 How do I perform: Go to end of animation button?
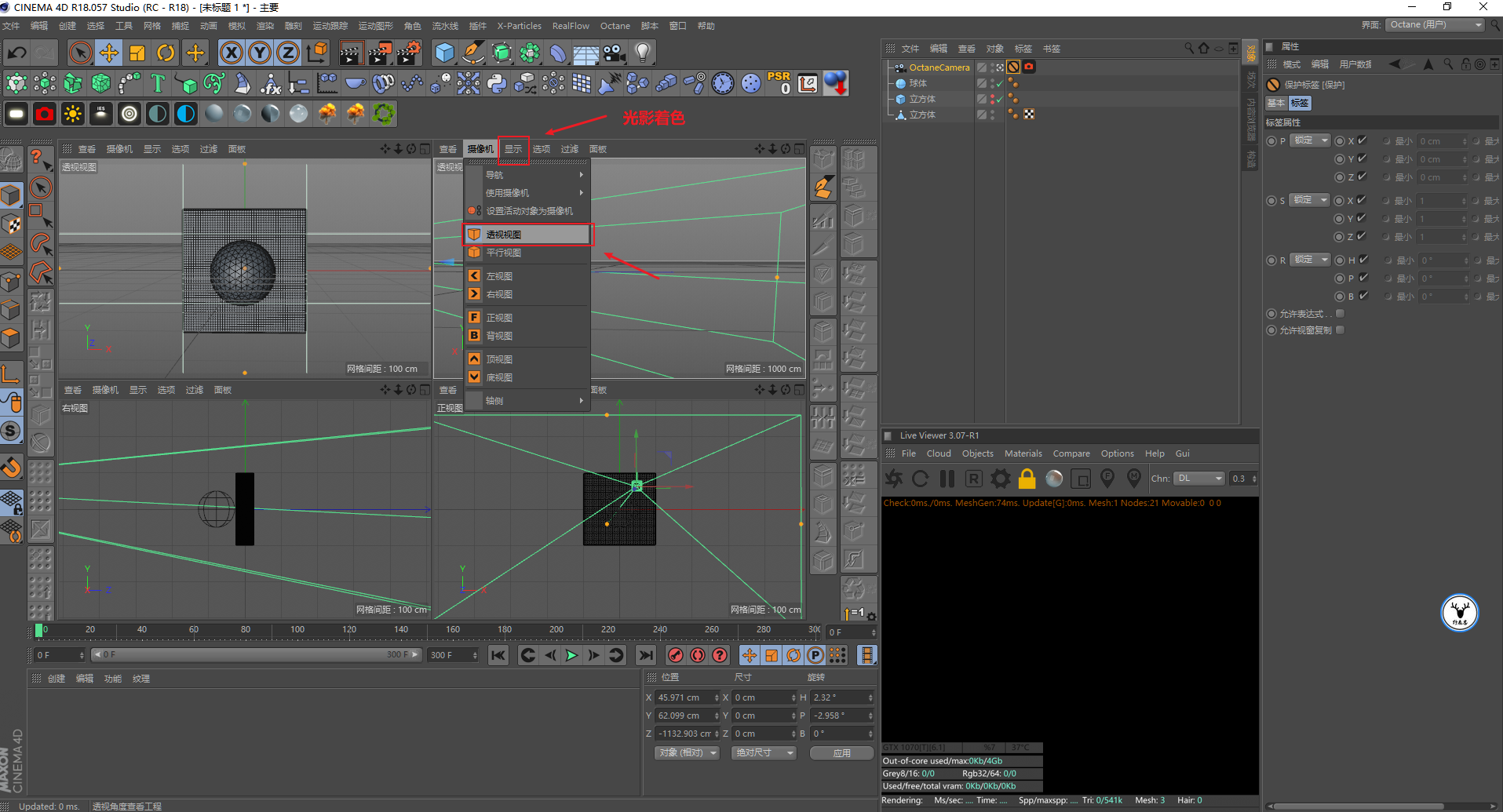click(645, 655)
